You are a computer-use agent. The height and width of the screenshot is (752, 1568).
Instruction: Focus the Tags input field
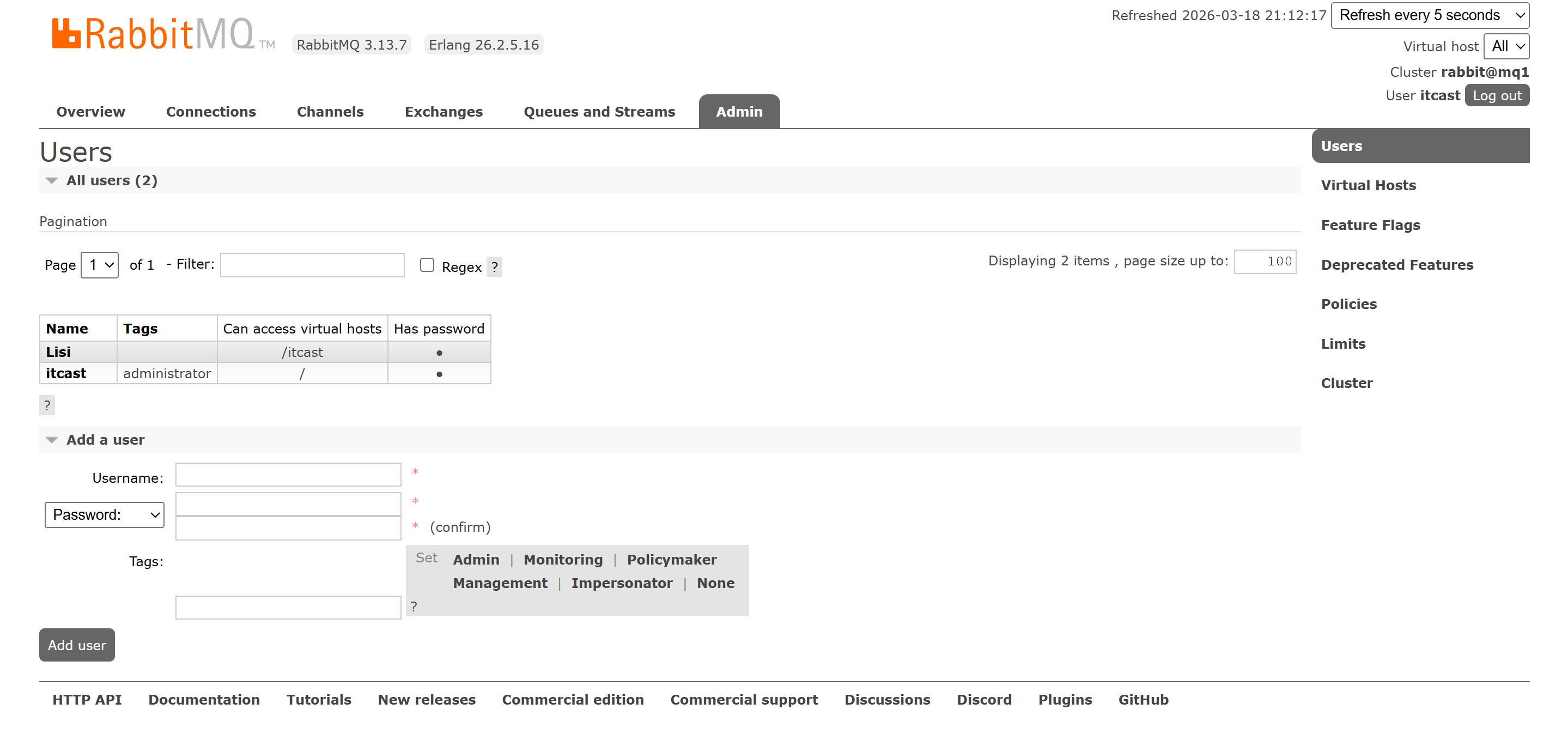pyautogui.click(x=288, y=608)
